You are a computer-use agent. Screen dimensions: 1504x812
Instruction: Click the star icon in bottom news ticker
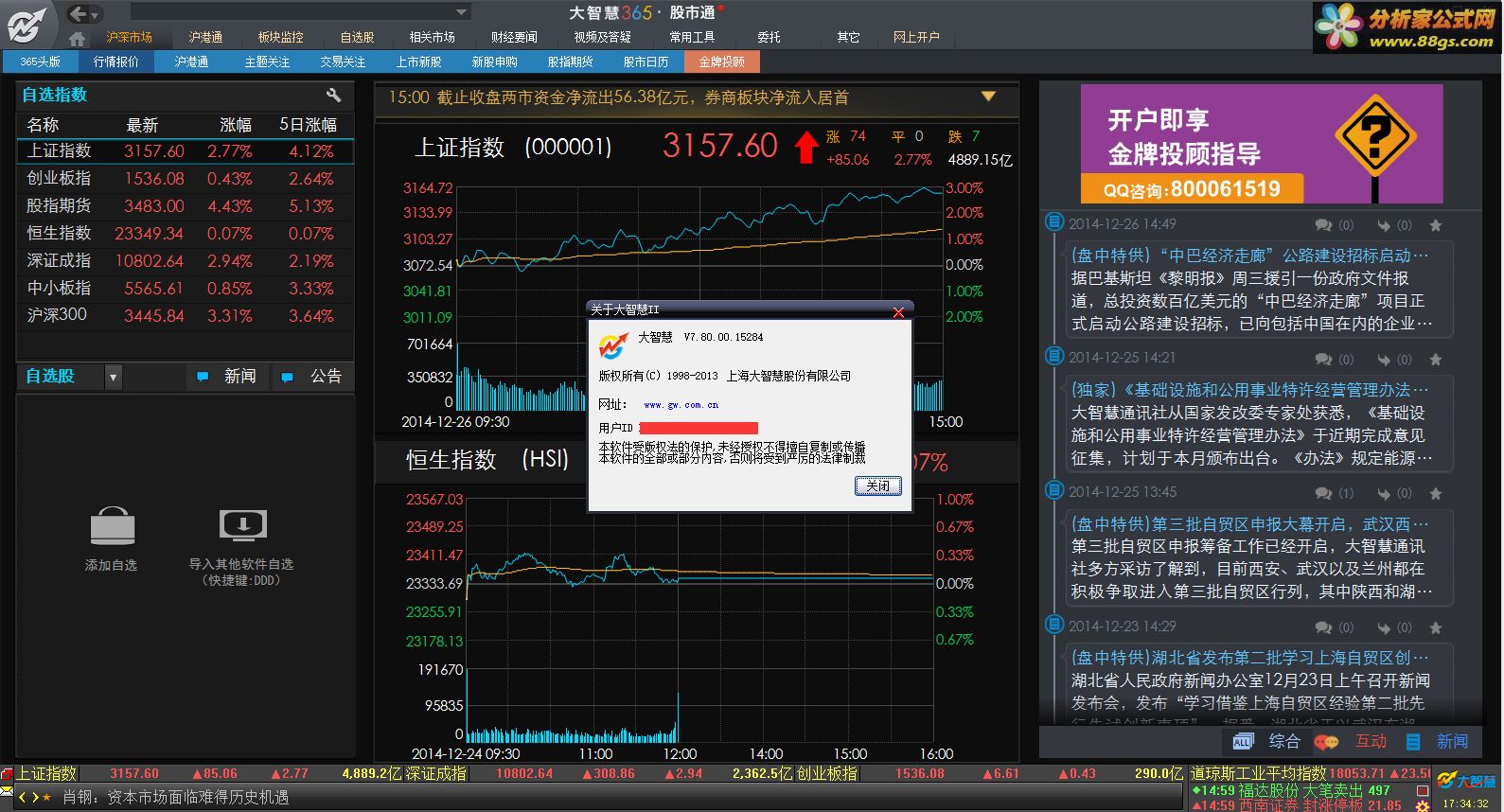[x=47, y=797]
